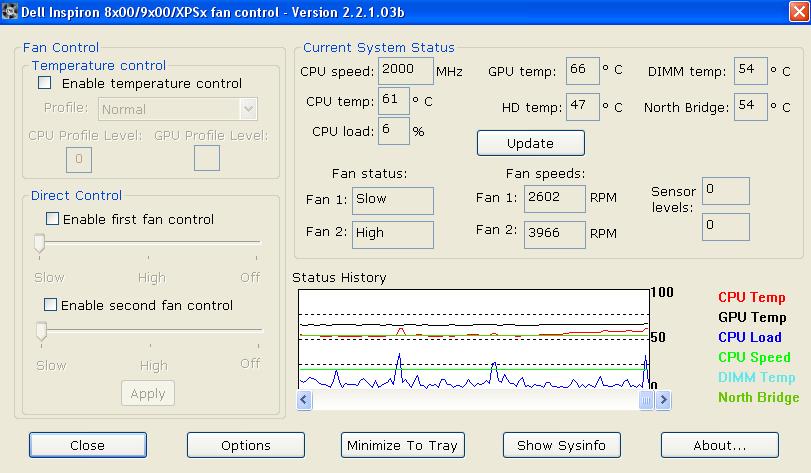Click left arrow of Status History scrollbar
Screen dimensions: 811x473
(x=304, y=400)
